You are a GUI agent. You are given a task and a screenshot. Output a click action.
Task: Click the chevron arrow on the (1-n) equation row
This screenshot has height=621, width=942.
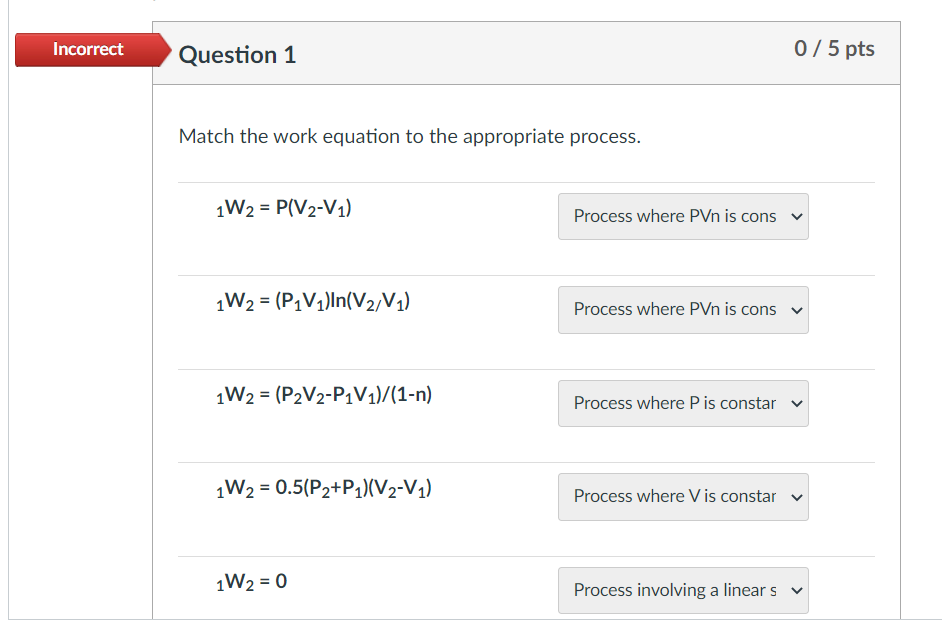pos(796,404)
